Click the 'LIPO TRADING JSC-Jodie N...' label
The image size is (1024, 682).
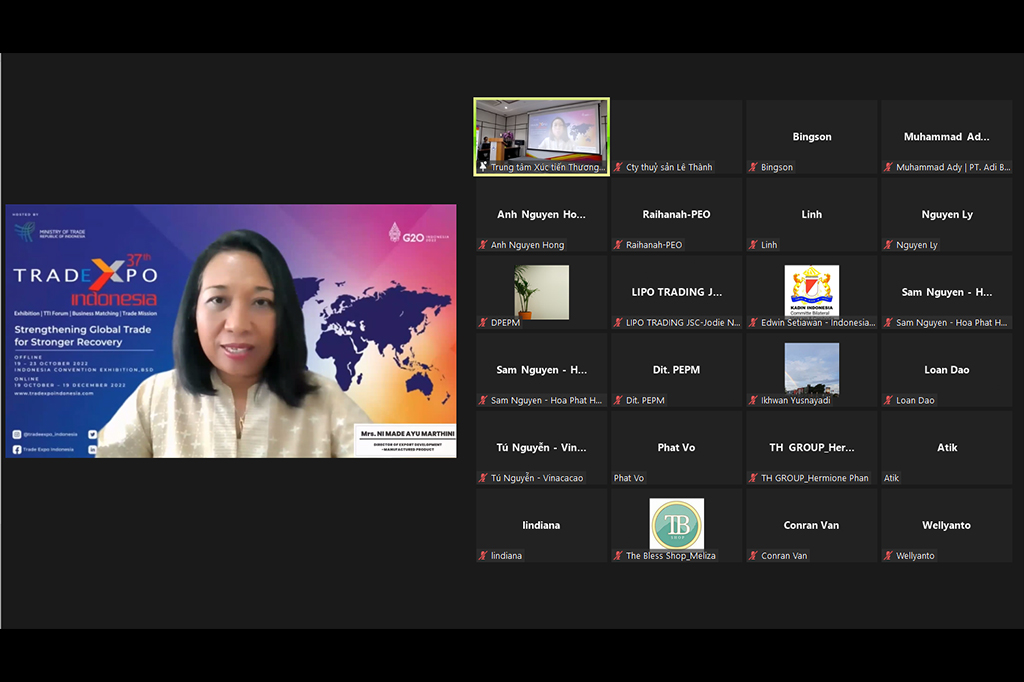[683, 323]
